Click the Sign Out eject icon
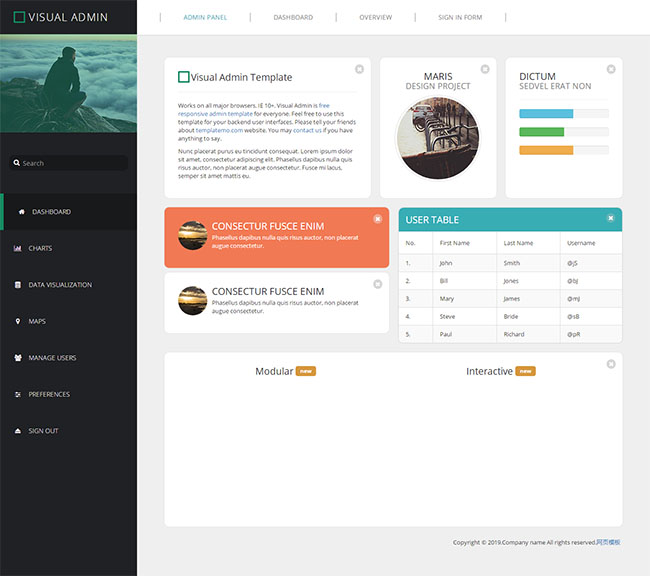 tap(18, 431)
